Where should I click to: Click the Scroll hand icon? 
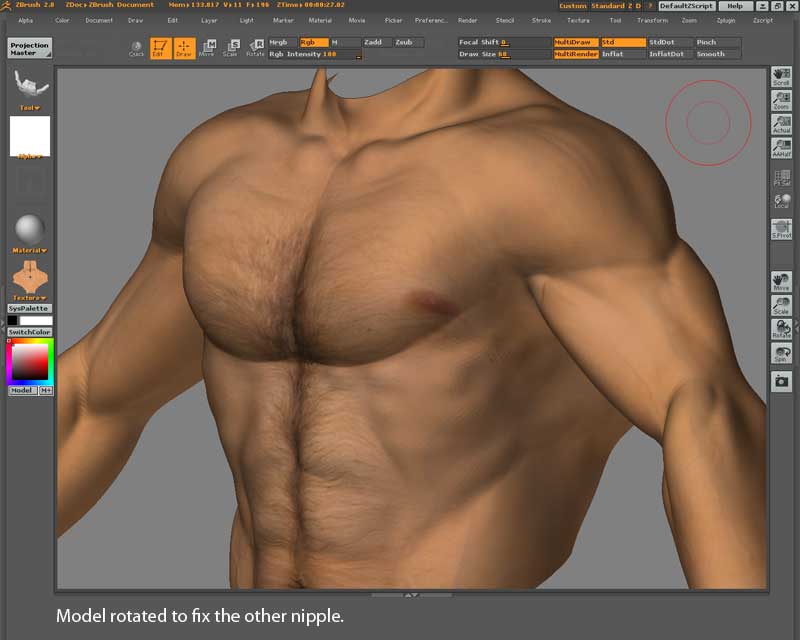tap(781, 77)
